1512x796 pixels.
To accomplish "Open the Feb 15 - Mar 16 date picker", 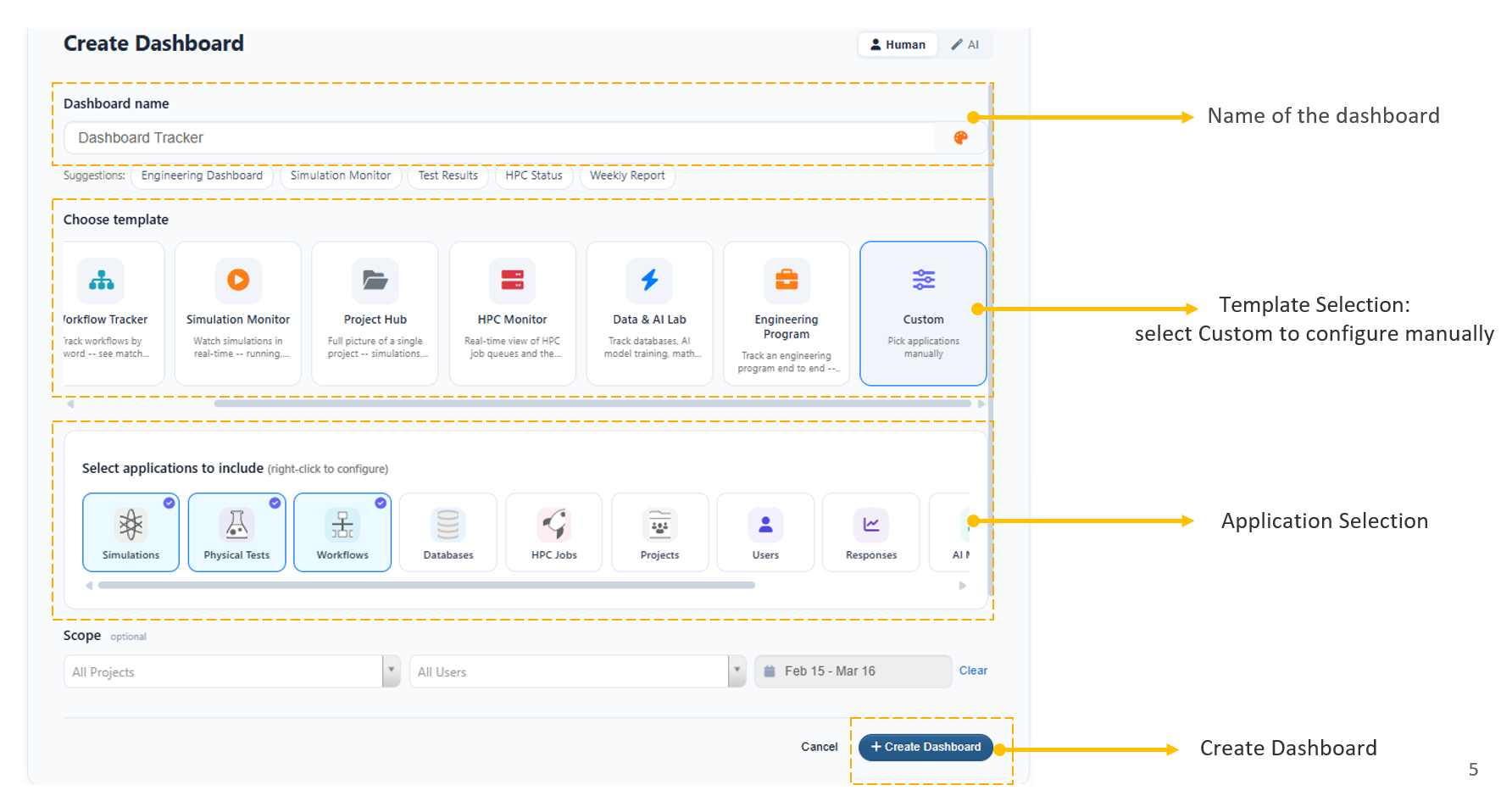I will tap(852, 671).
